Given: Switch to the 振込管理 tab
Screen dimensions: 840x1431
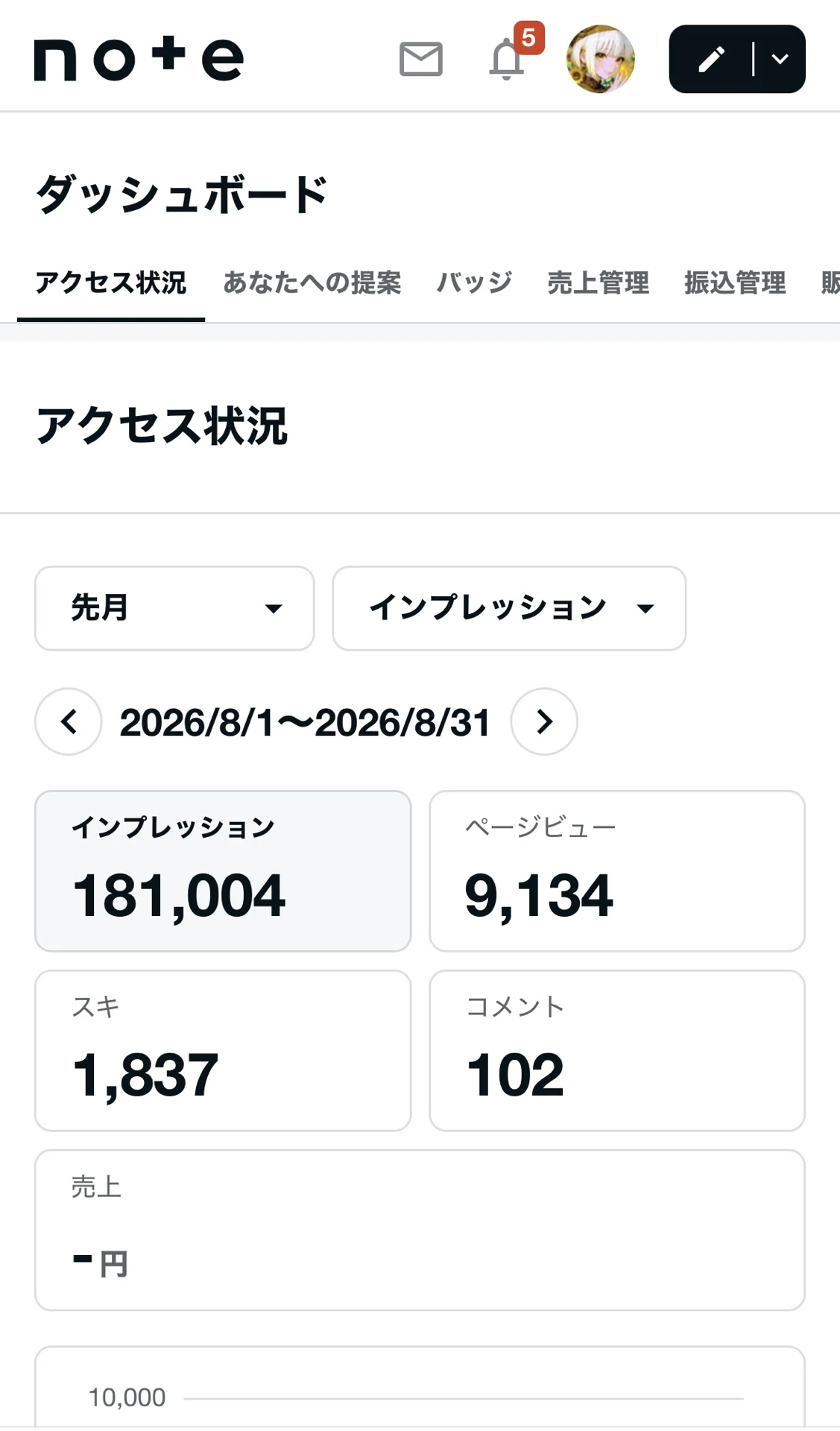Looking at the screenshot, I should [x=735, y=282].
